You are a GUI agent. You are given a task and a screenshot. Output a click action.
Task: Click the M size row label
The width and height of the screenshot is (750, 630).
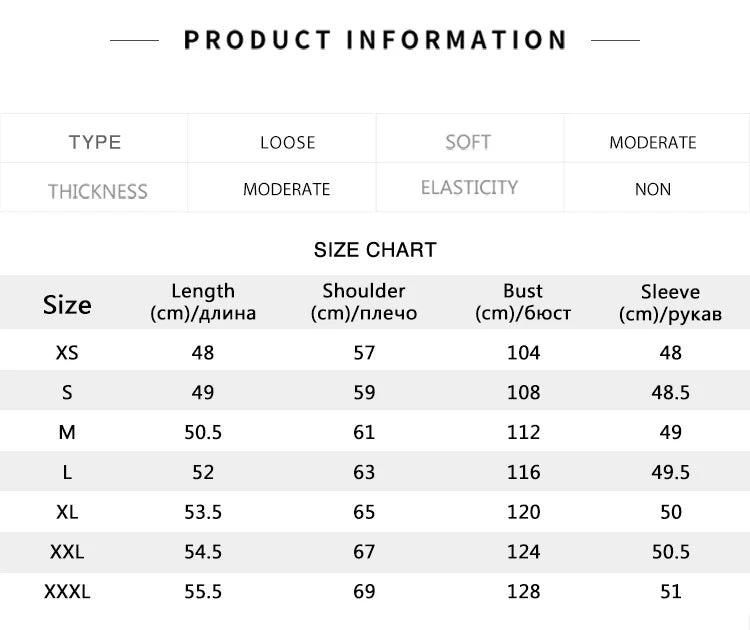tap(67, 432)
